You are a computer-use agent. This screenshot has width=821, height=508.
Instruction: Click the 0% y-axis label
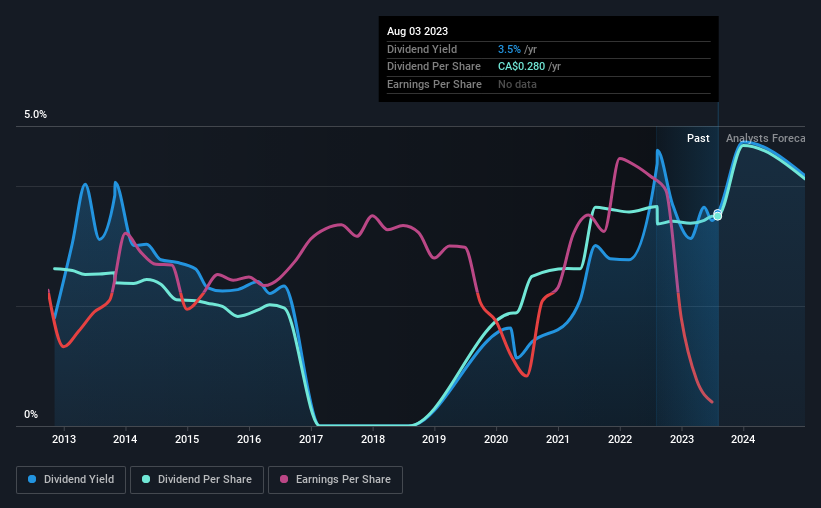[x=31, y=414]
